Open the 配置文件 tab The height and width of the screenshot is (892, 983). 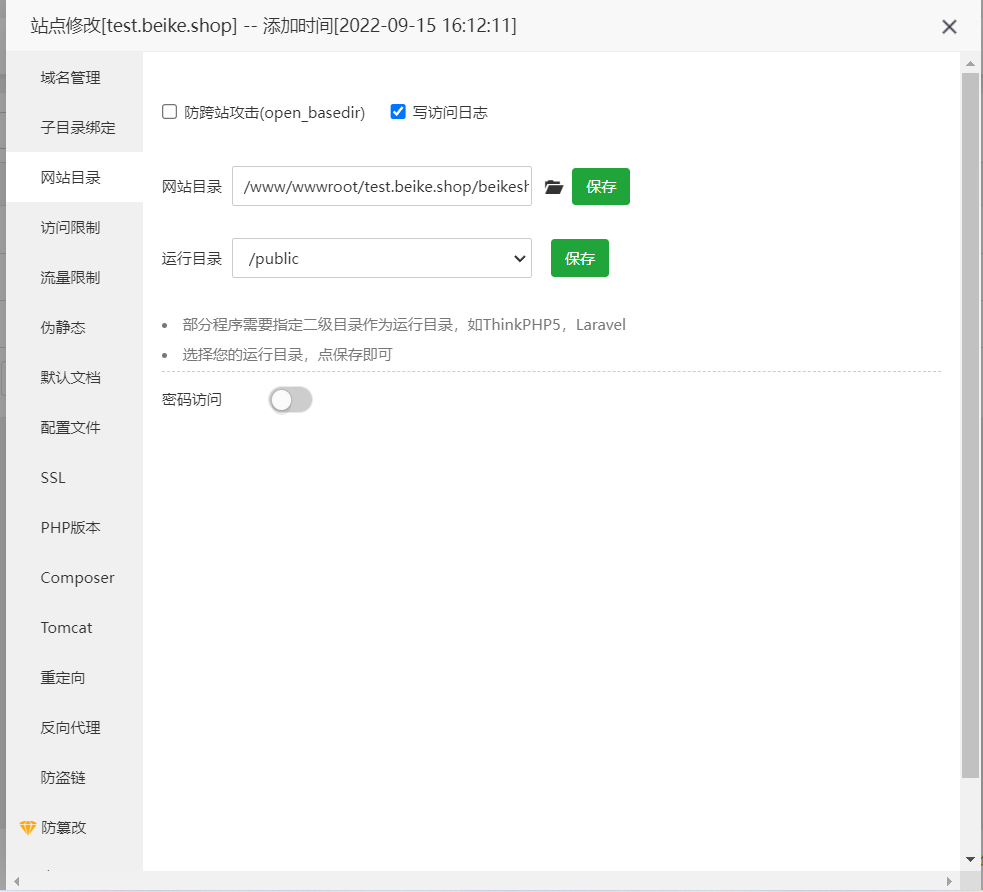coord(75,428)
